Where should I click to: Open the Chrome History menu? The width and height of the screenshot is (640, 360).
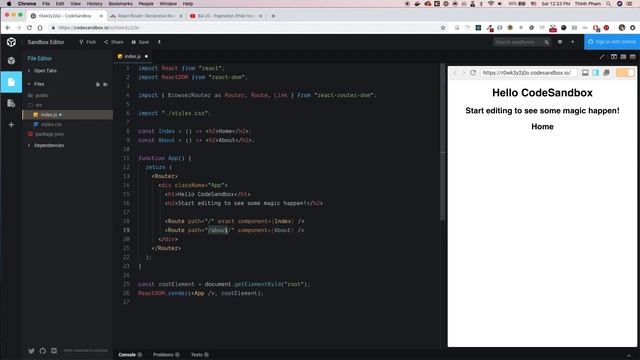[x=94, y=4]
